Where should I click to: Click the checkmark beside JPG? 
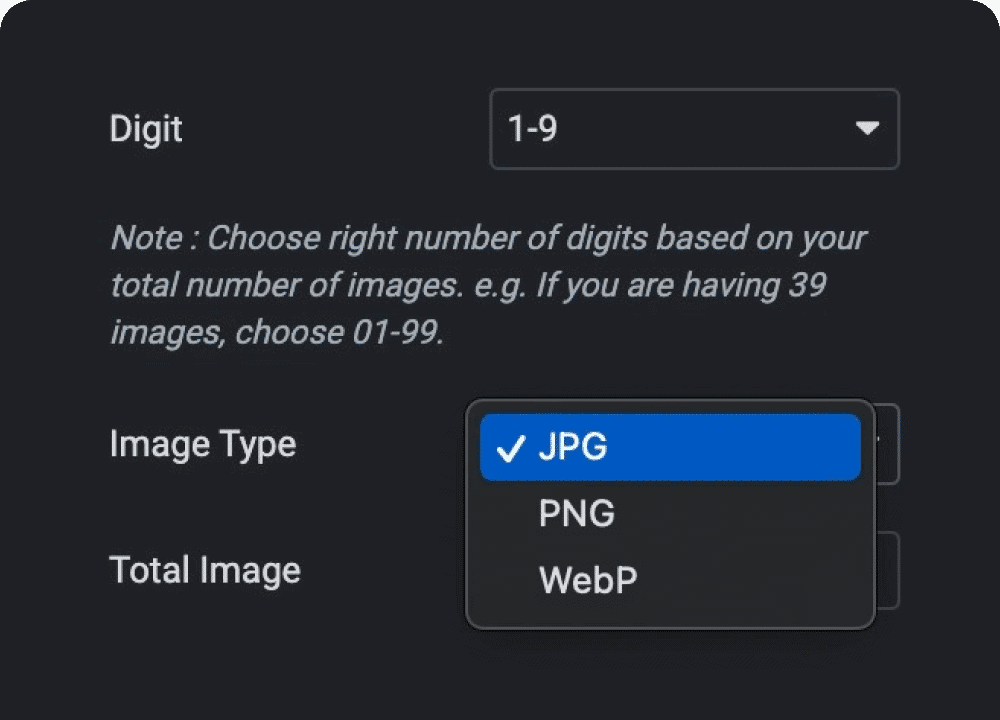coord(510,449)
